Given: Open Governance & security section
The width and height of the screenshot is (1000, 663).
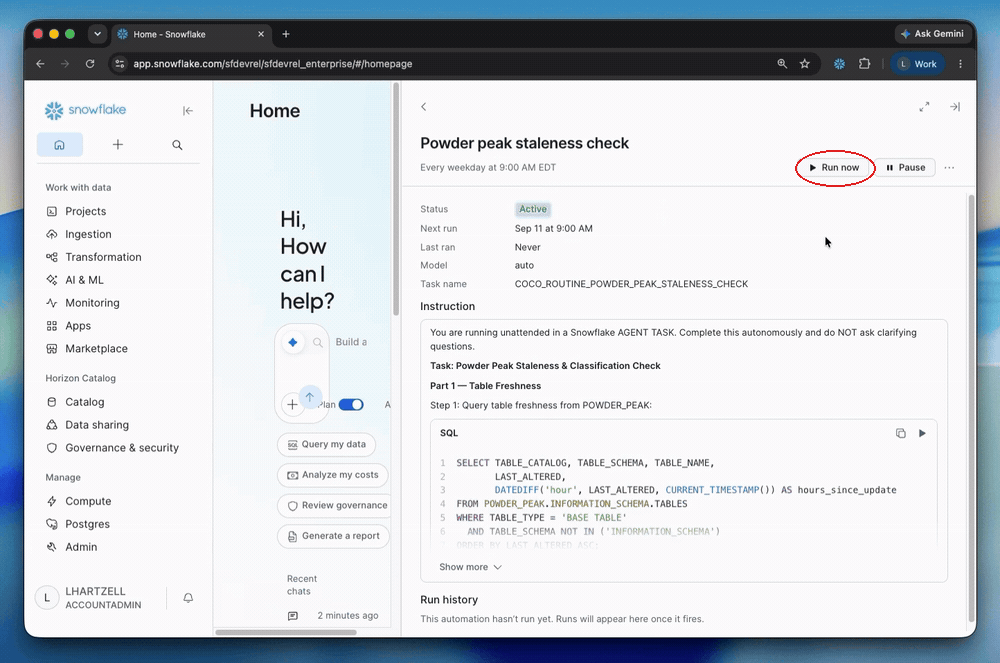Looking at the screenshot, I should point(121,448).
